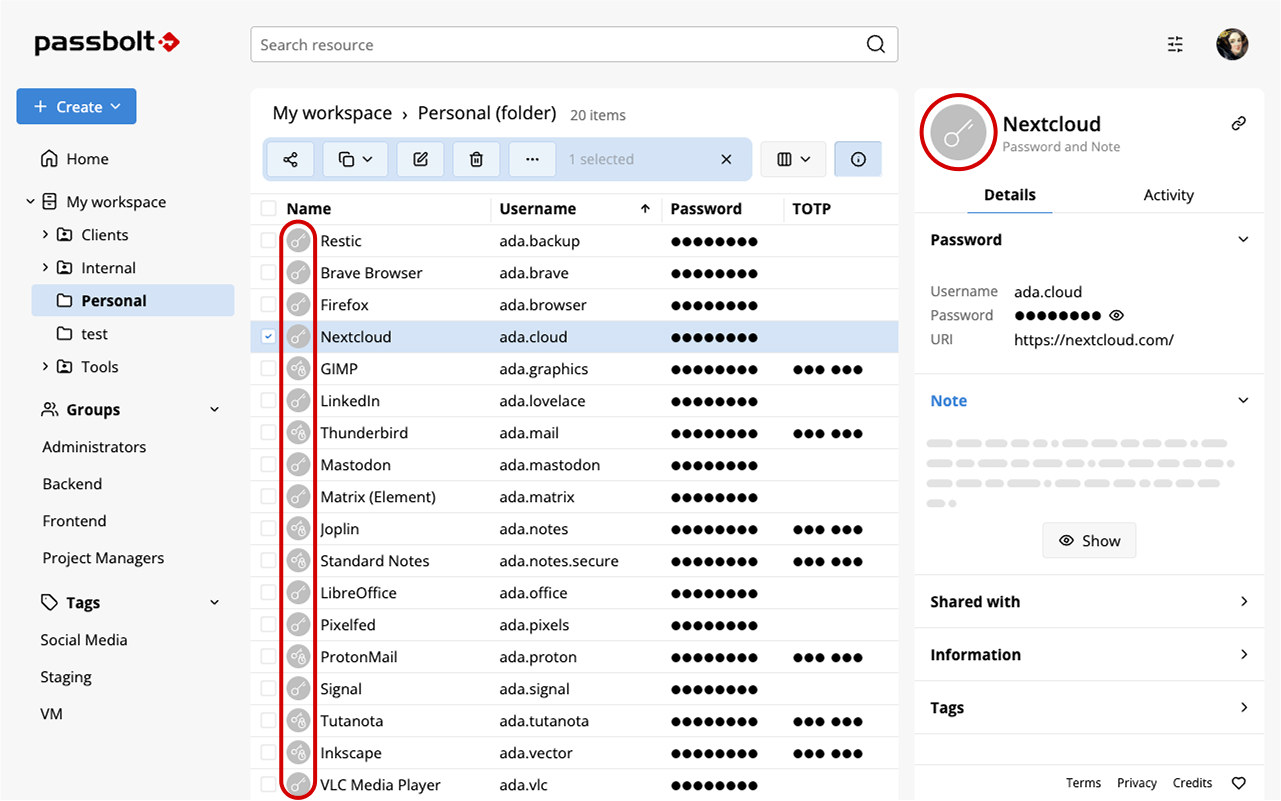Open the Credits link
The height and width of the screenshot is (801, 1281).
tap(1192, 783)
